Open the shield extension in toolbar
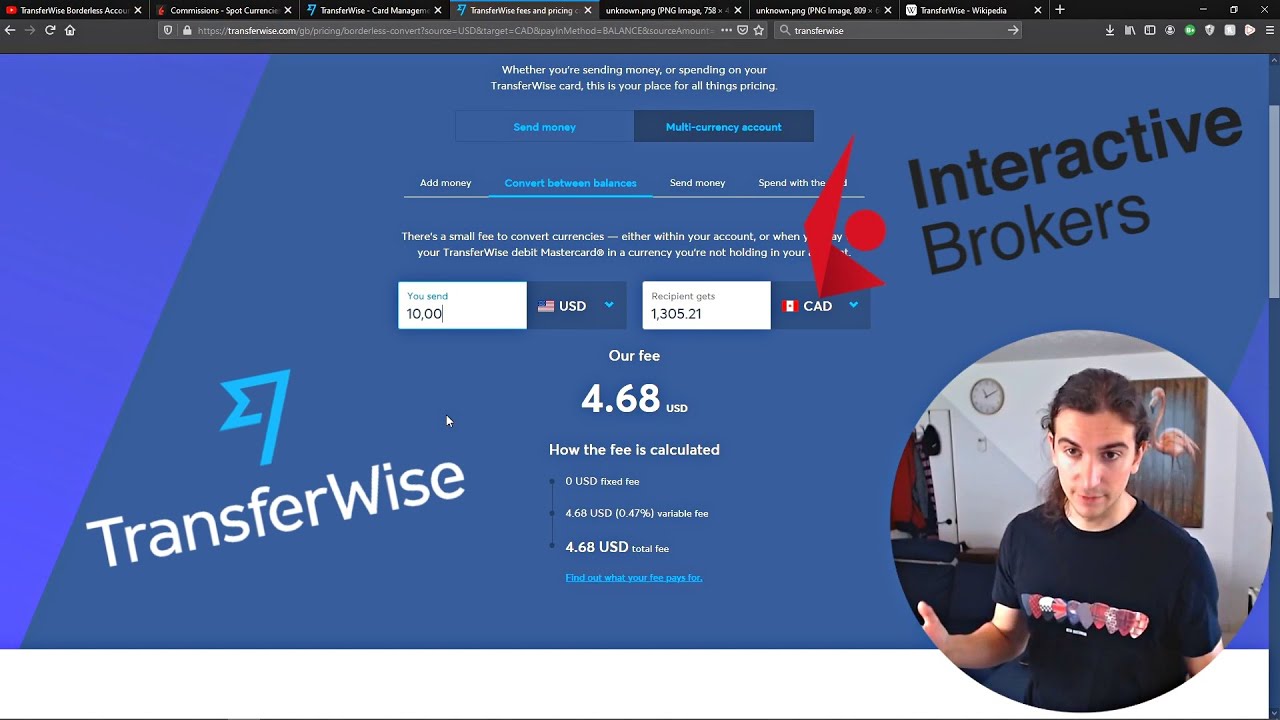Viewport: 1280px width, 720px height. 1210,30
